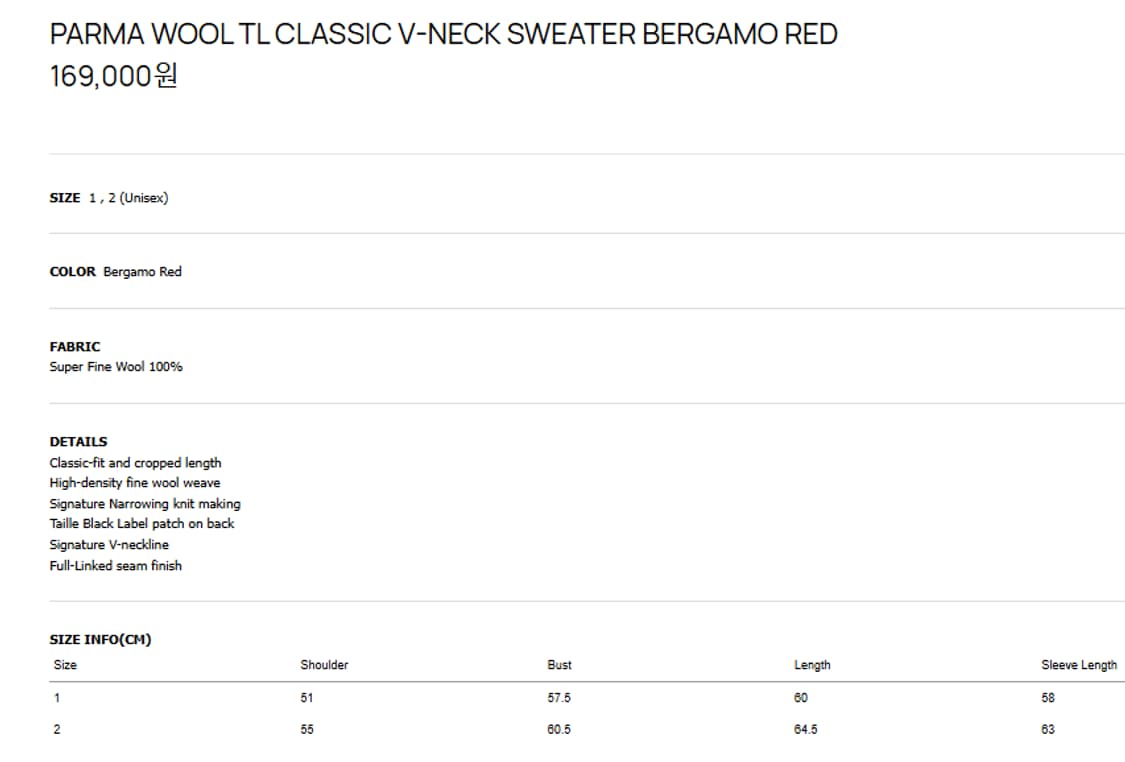Click 'High-density fine wool weave' detail line
The image size is (1125, 762).
tap(135, 483)
